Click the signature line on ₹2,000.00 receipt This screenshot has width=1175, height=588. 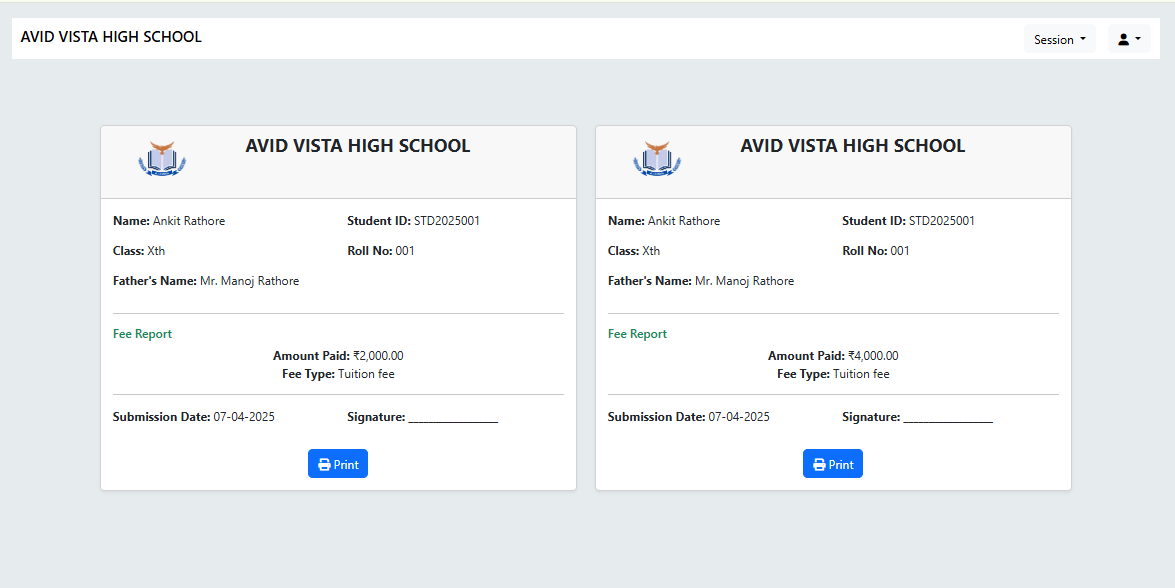[453, 419]
